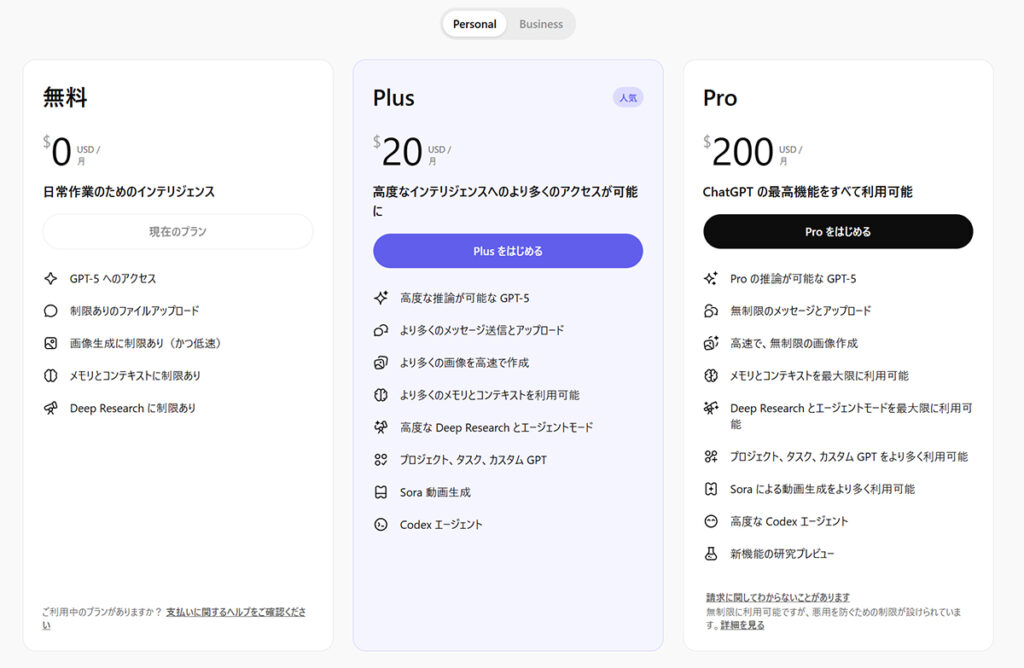Open the '詳細を見る' link
This screenshot has height=668, width=1024.
[x=742, y=625]
